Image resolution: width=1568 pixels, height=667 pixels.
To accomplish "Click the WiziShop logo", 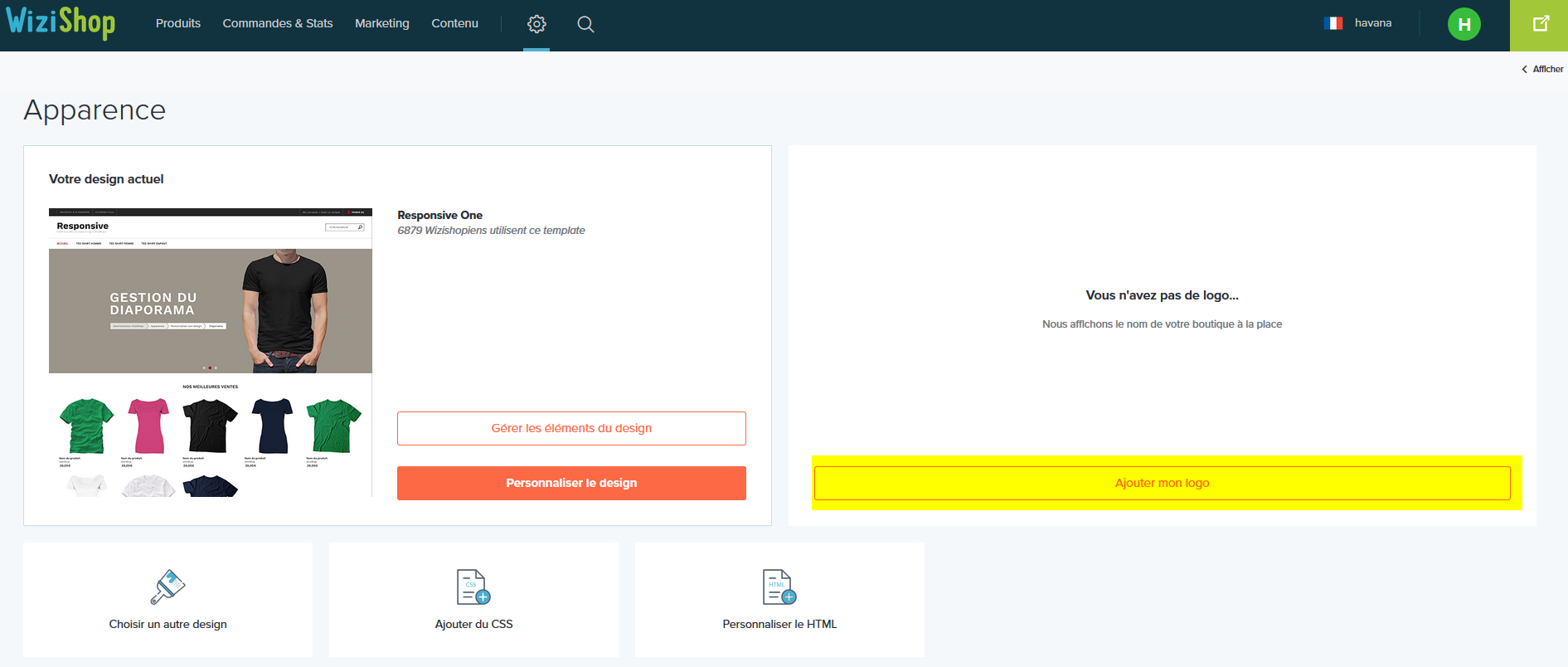I will 61,22.
